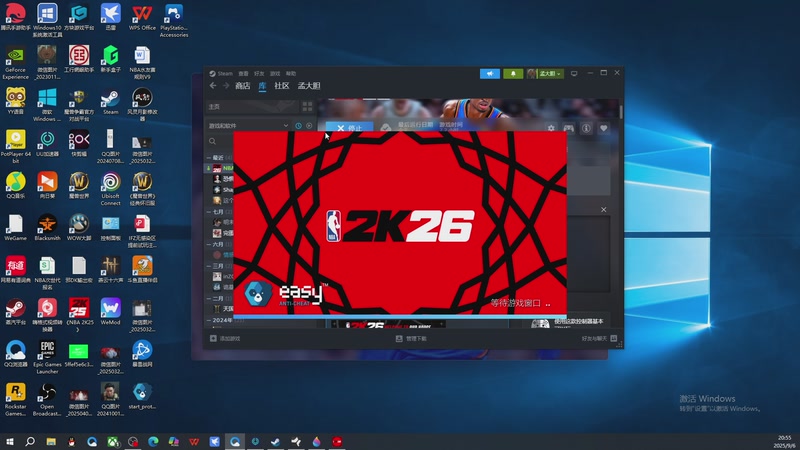The image size is (800, 450).
Task: Open game settings gear icon
Action: (x=551, y=128)
